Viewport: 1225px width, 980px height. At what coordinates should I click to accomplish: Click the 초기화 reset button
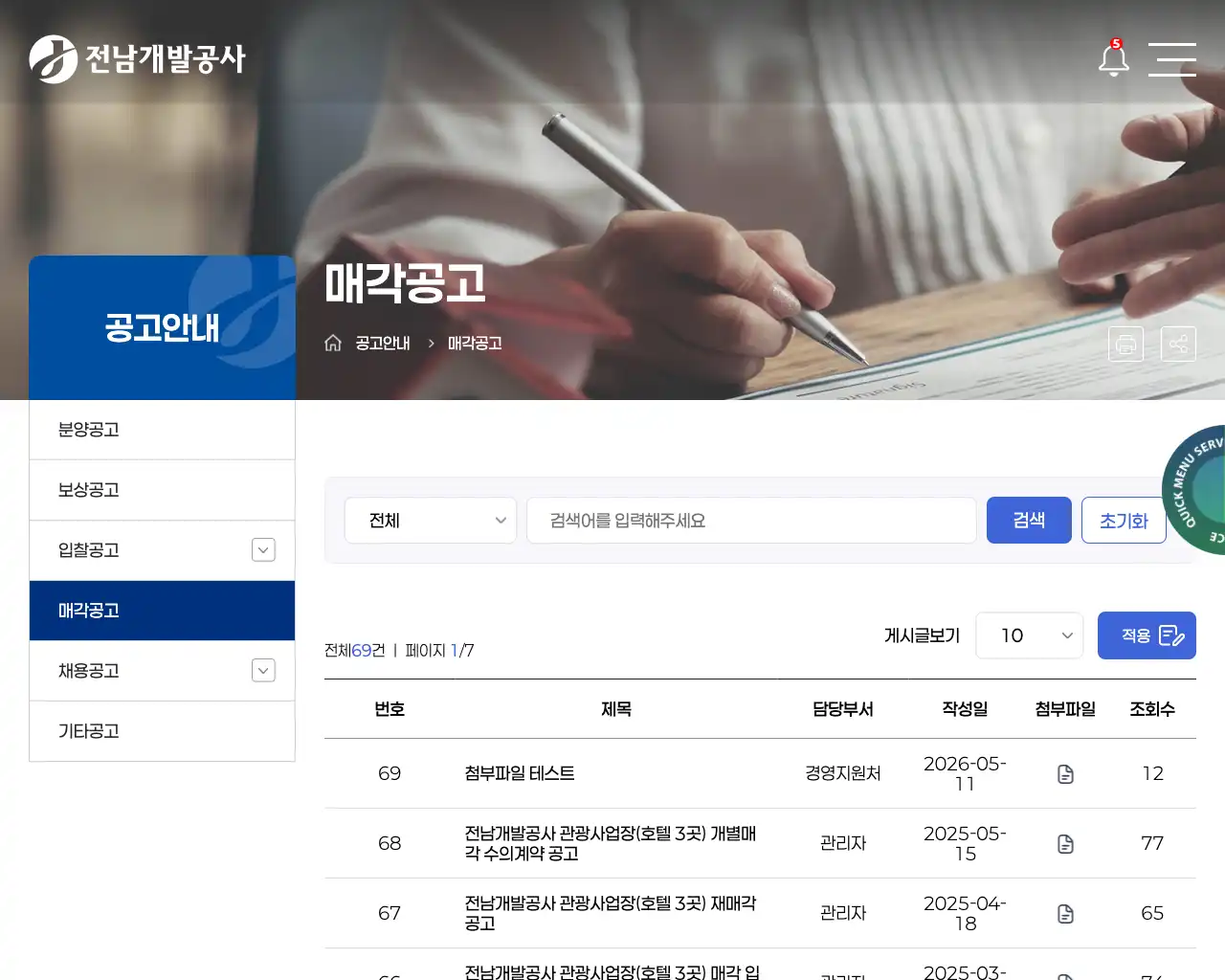pos(1124,521)
